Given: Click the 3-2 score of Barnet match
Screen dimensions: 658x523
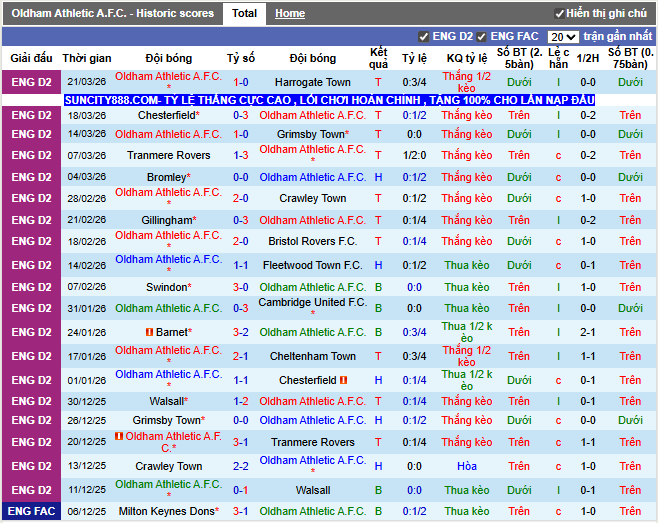Looking at the screenshot, I should pos(241,332).
